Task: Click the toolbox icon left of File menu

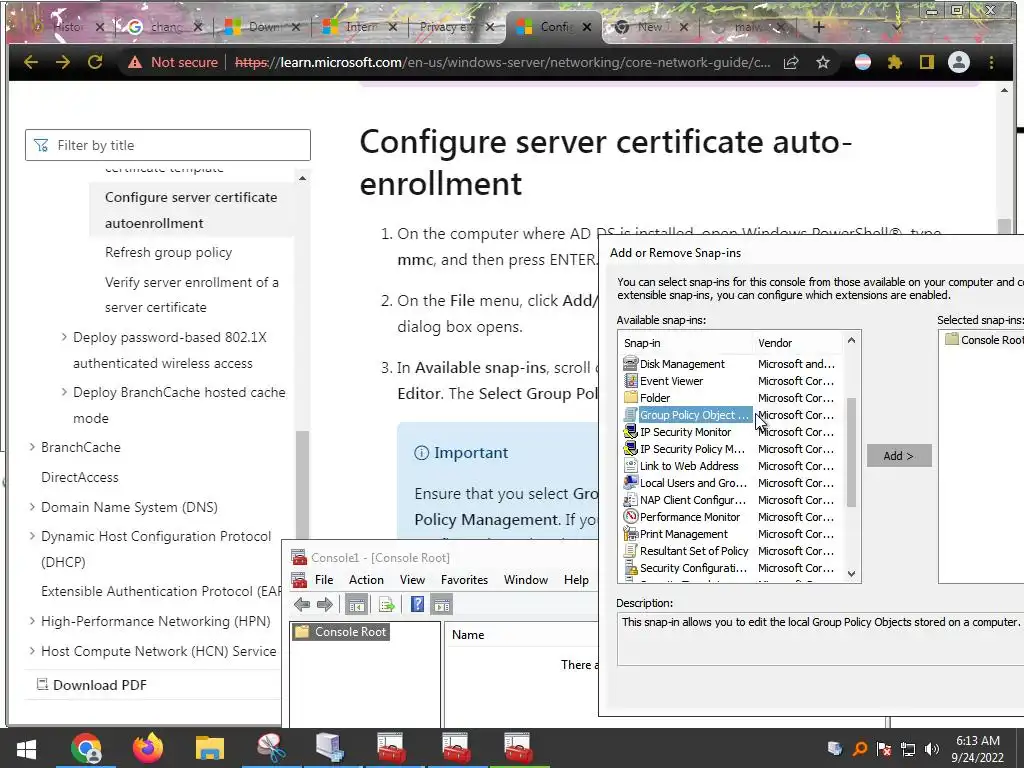Action: click(299, 579)
